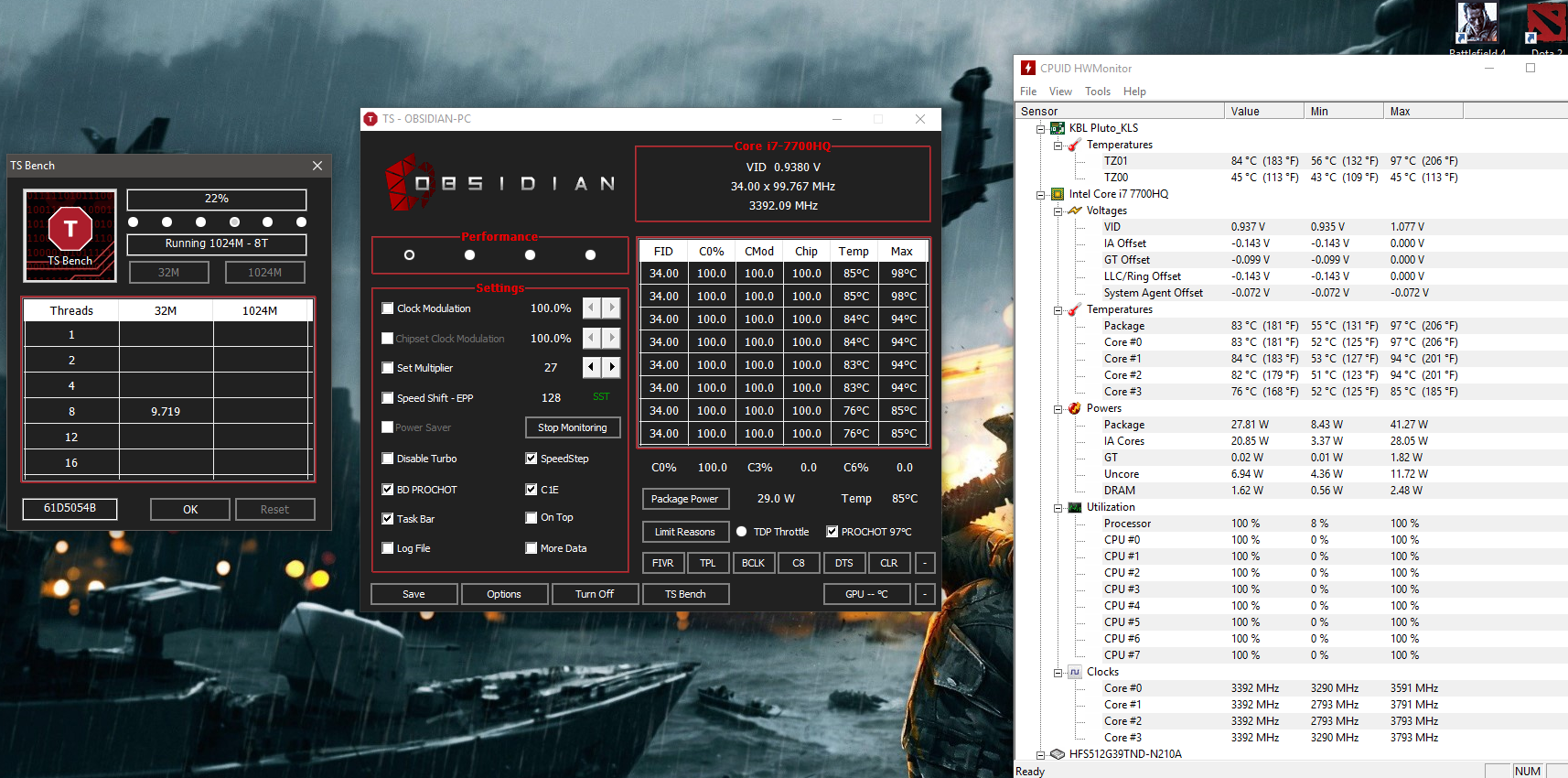1568x778 pixels.
Task: Click the Obsidian red logo graphic
Action: tap(408, 182)
